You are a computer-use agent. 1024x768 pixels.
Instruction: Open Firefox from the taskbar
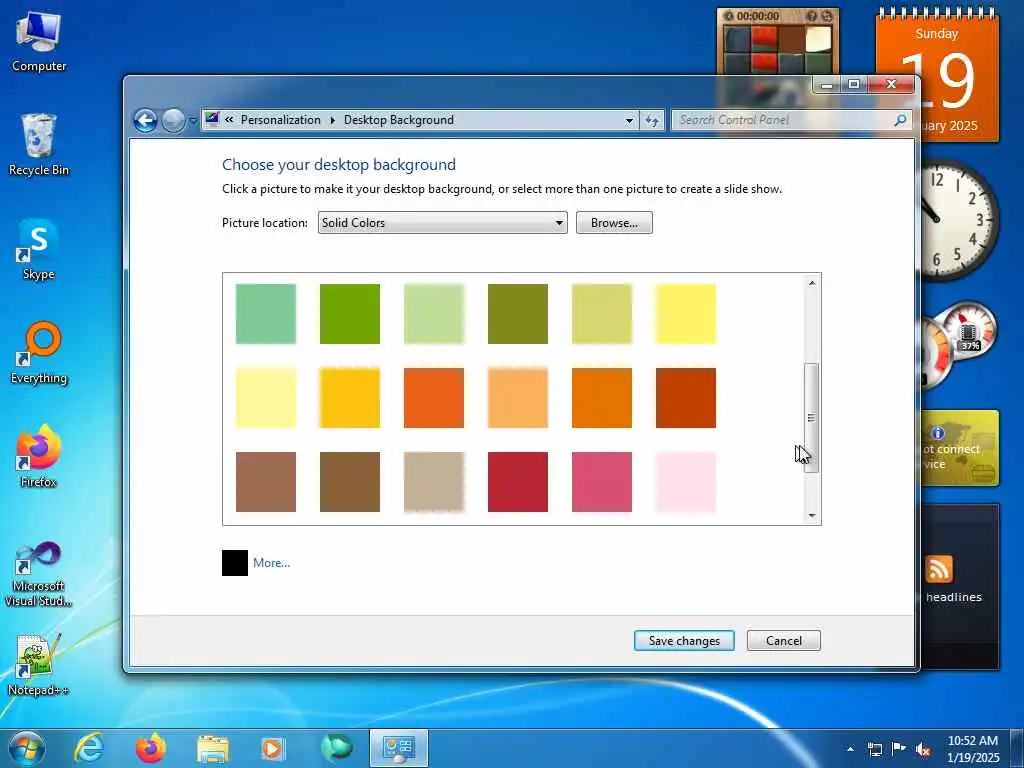(150, 748)
